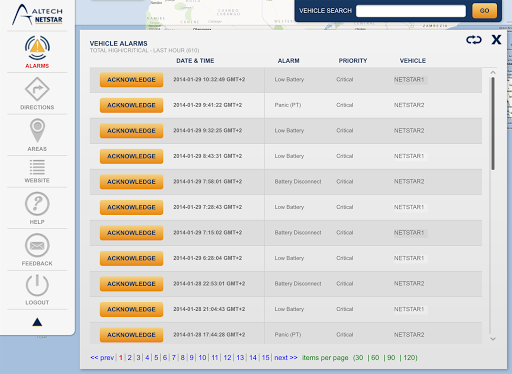512x374 pixels.
Task: Click Panic (PT) alarm at 9:41:22
Action: pos(288,105)
